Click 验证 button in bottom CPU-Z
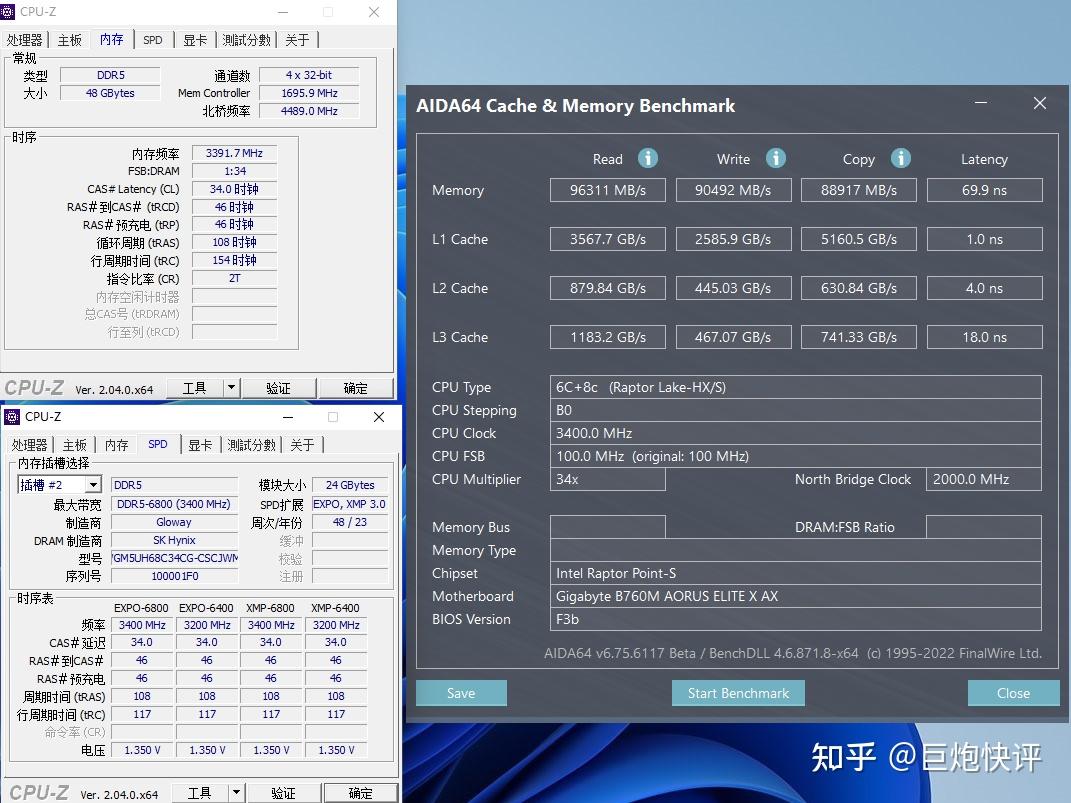Image resolution: width=1071 pixels, height=803 pixels. [283, 793]
